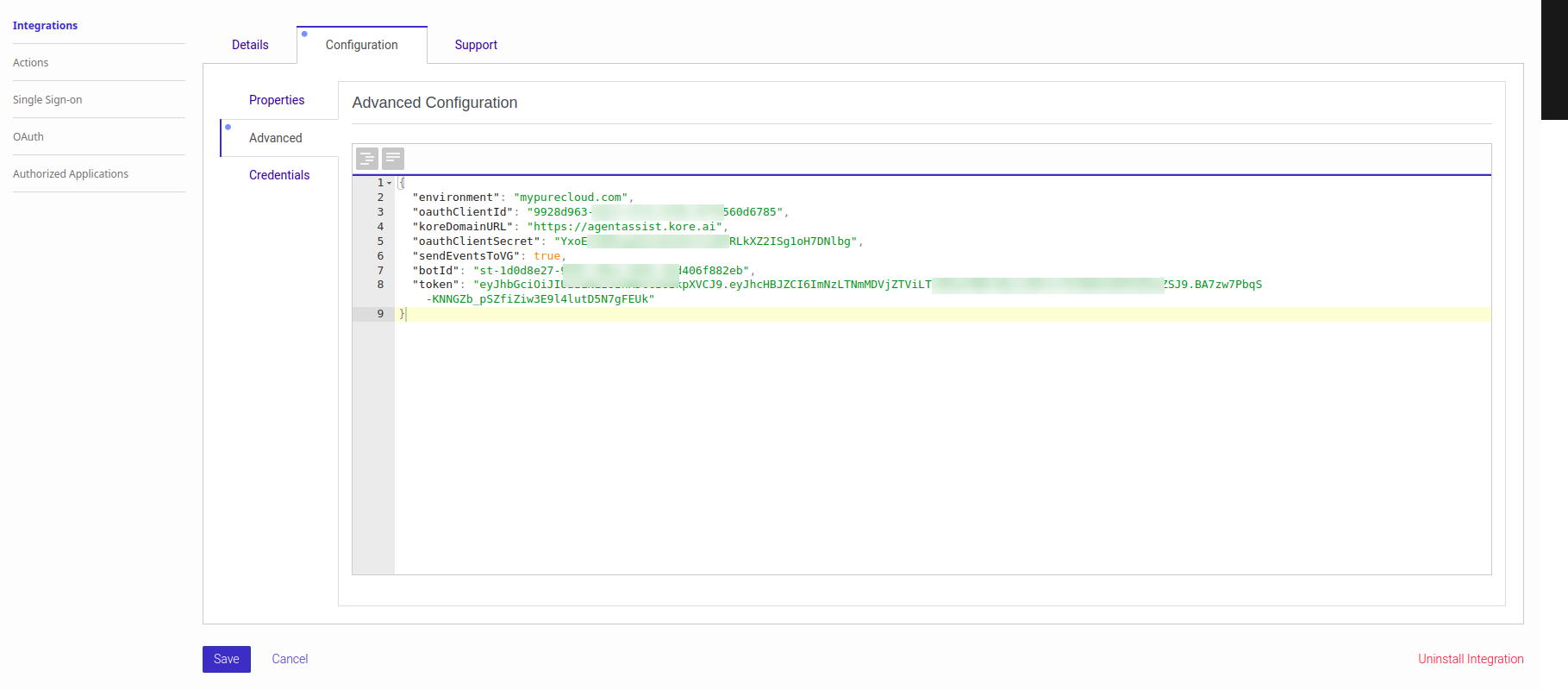Open Integrations in the left sidebar
The width and height of the screenshot is (1568, 690).
pyautogui.click(x=45, y=26)
